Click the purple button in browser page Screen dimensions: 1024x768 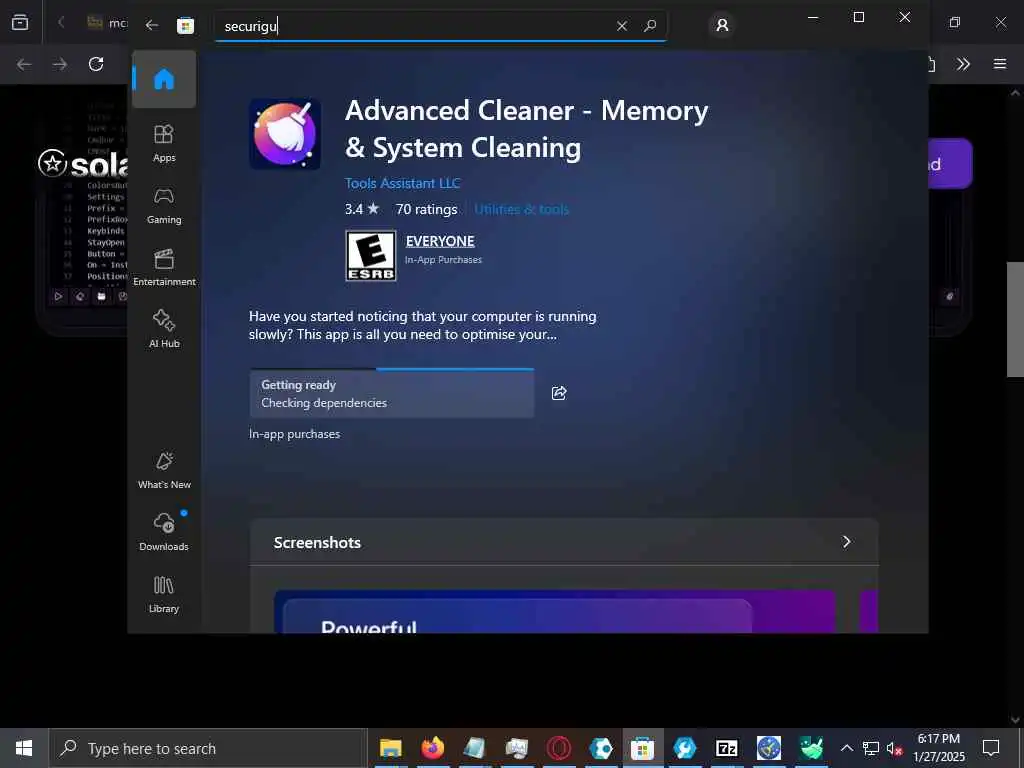[x=950, y=164]
